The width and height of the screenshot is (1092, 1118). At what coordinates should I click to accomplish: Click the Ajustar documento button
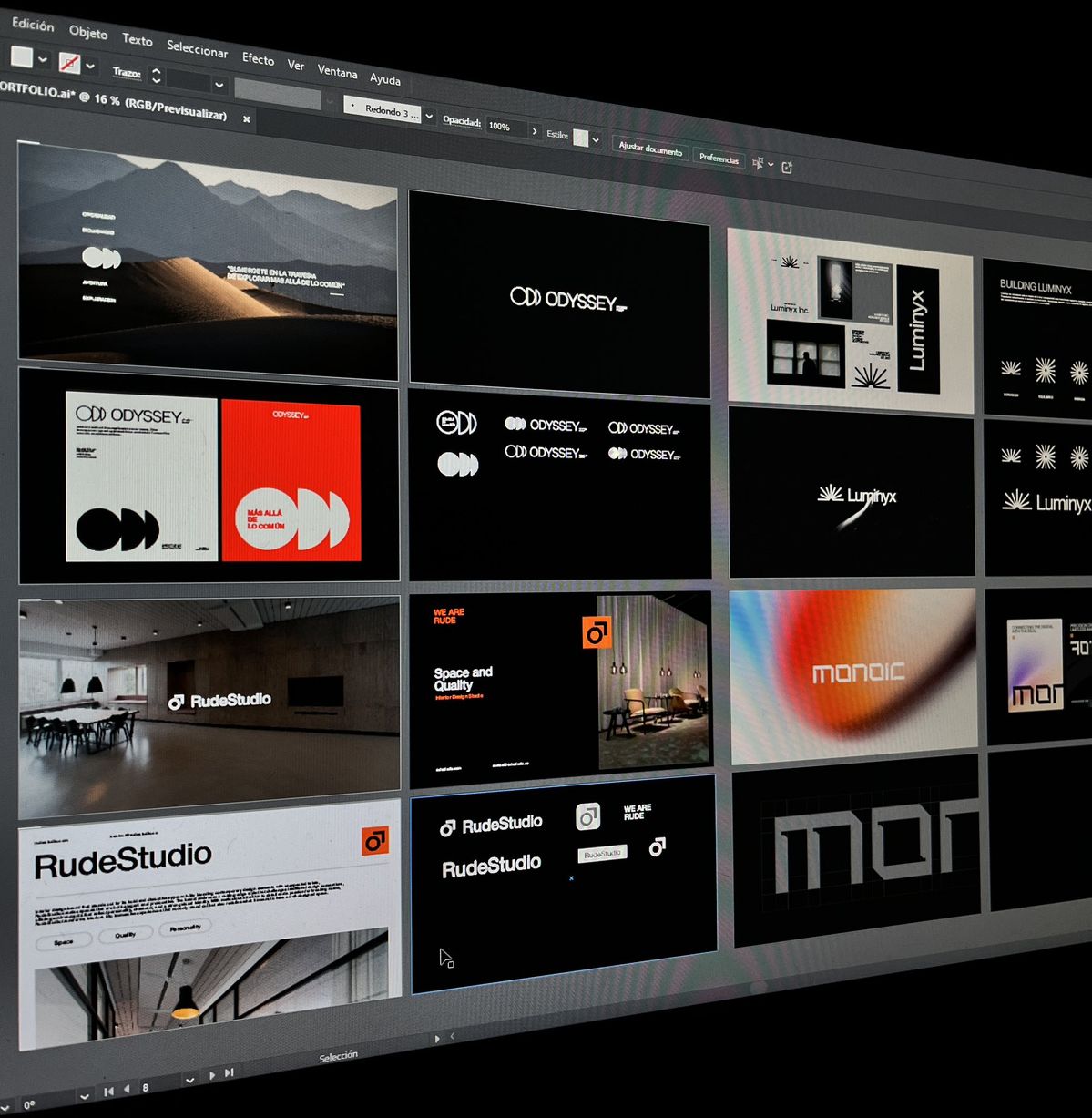click(x=650, y=149)
